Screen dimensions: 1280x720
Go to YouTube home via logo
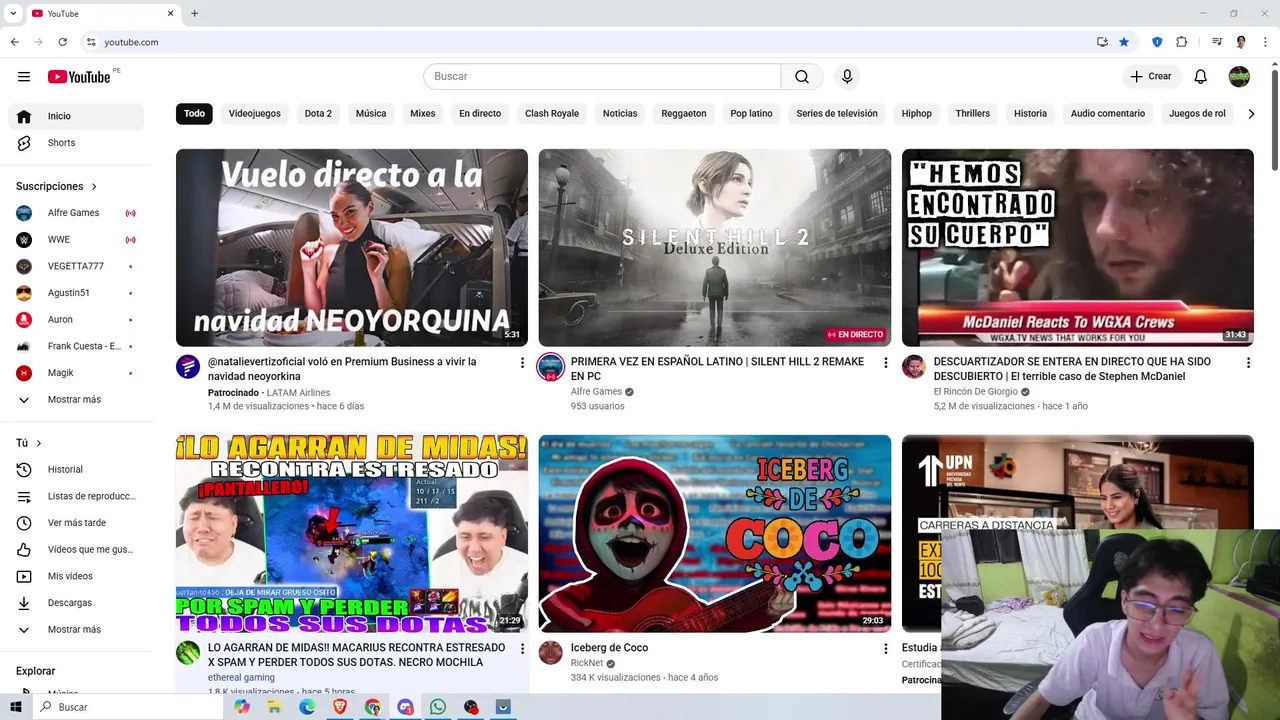point(79,77)
